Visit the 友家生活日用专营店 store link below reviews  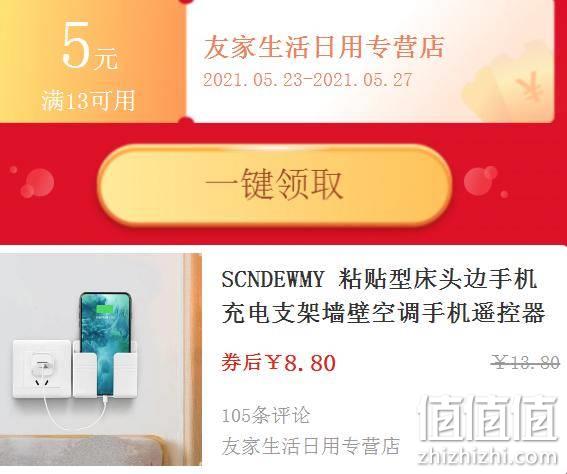310,446
